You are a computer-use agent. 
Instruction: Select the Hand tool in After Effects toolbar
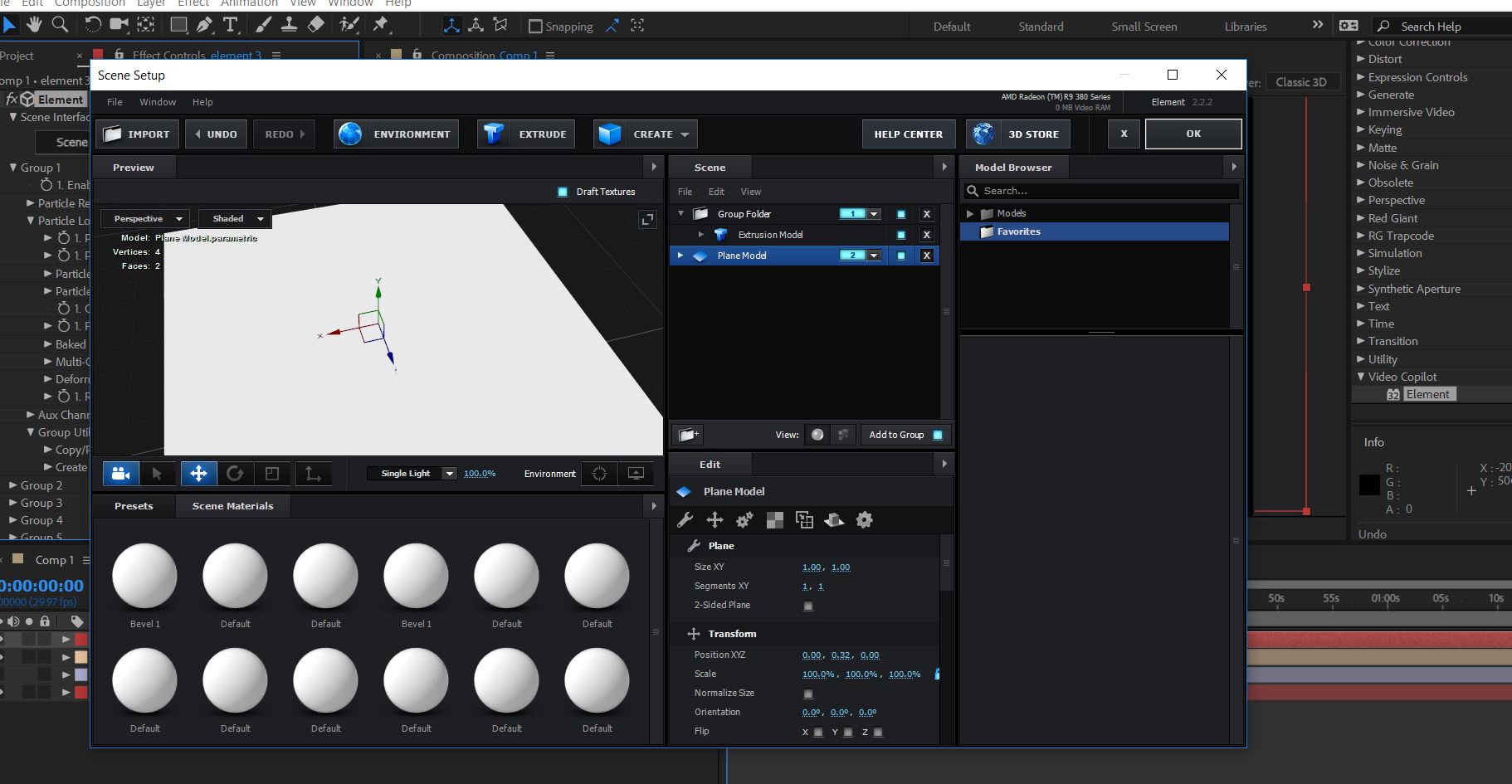click(x=34, y=25)
